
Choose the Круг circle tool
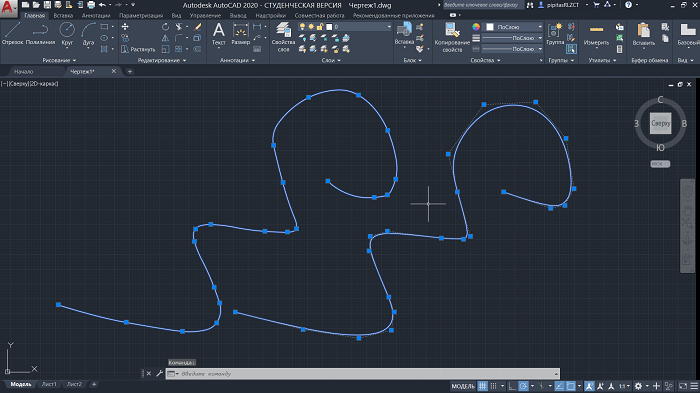click(x=67, y=34)
